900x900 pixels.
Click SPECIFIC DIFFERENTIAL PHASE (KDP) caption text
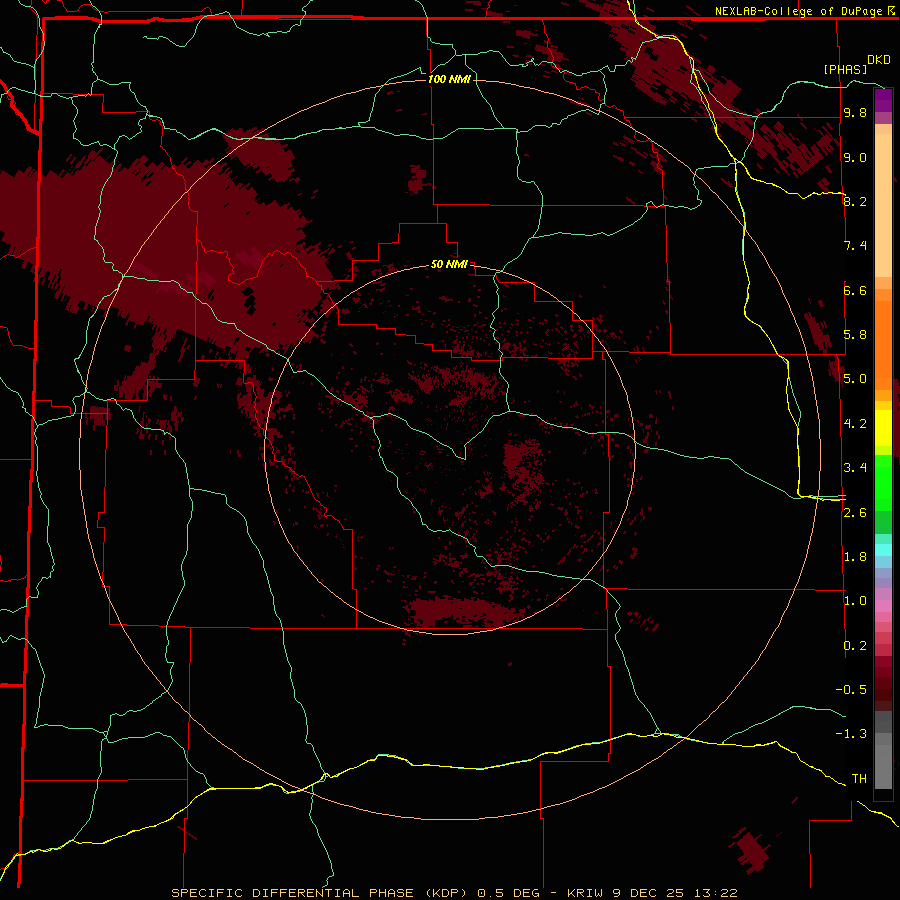[321, 893]
